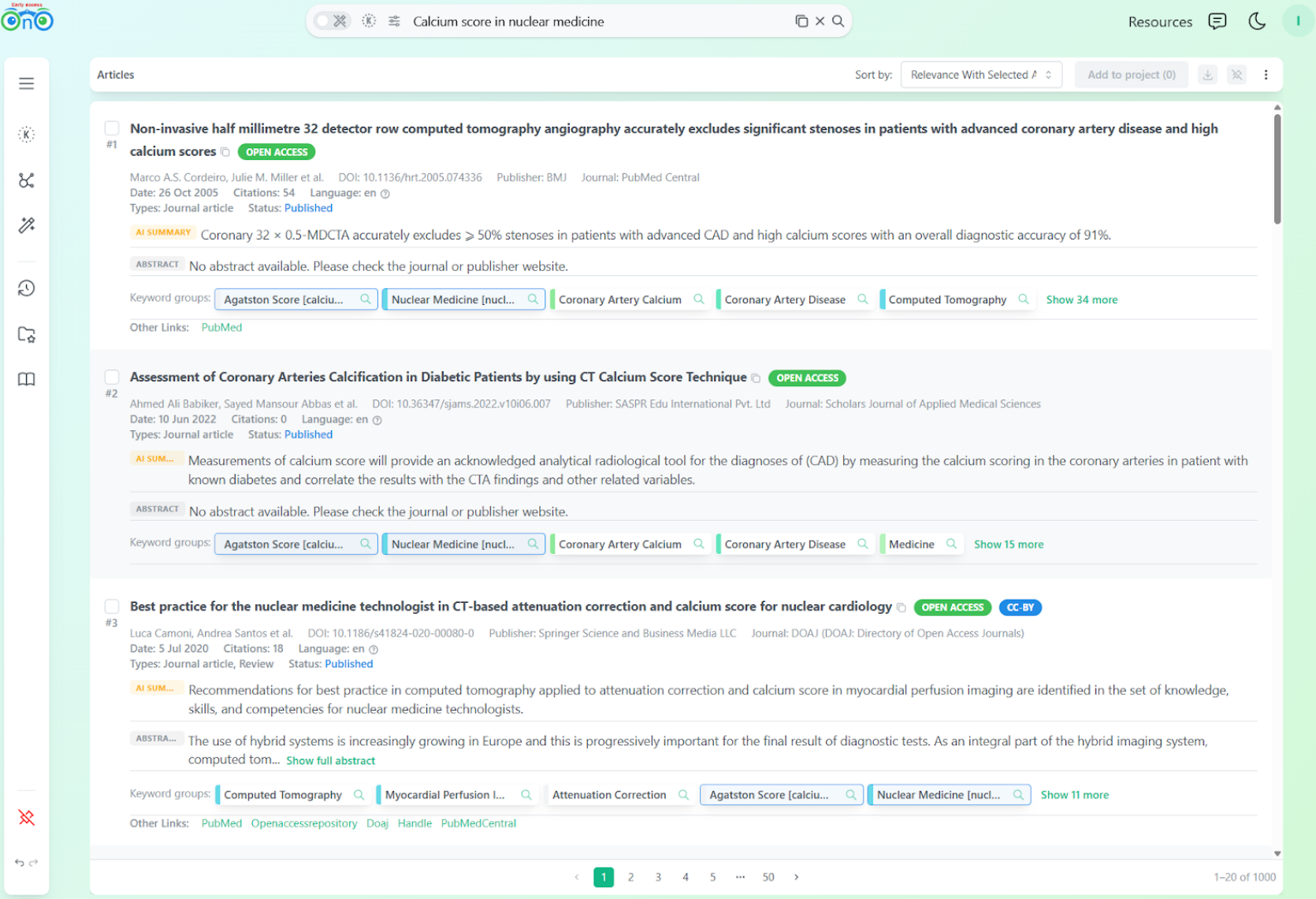Open the filter sliders icon in search bar
Screen dimensions: 1316x899
tap(394, 21)
